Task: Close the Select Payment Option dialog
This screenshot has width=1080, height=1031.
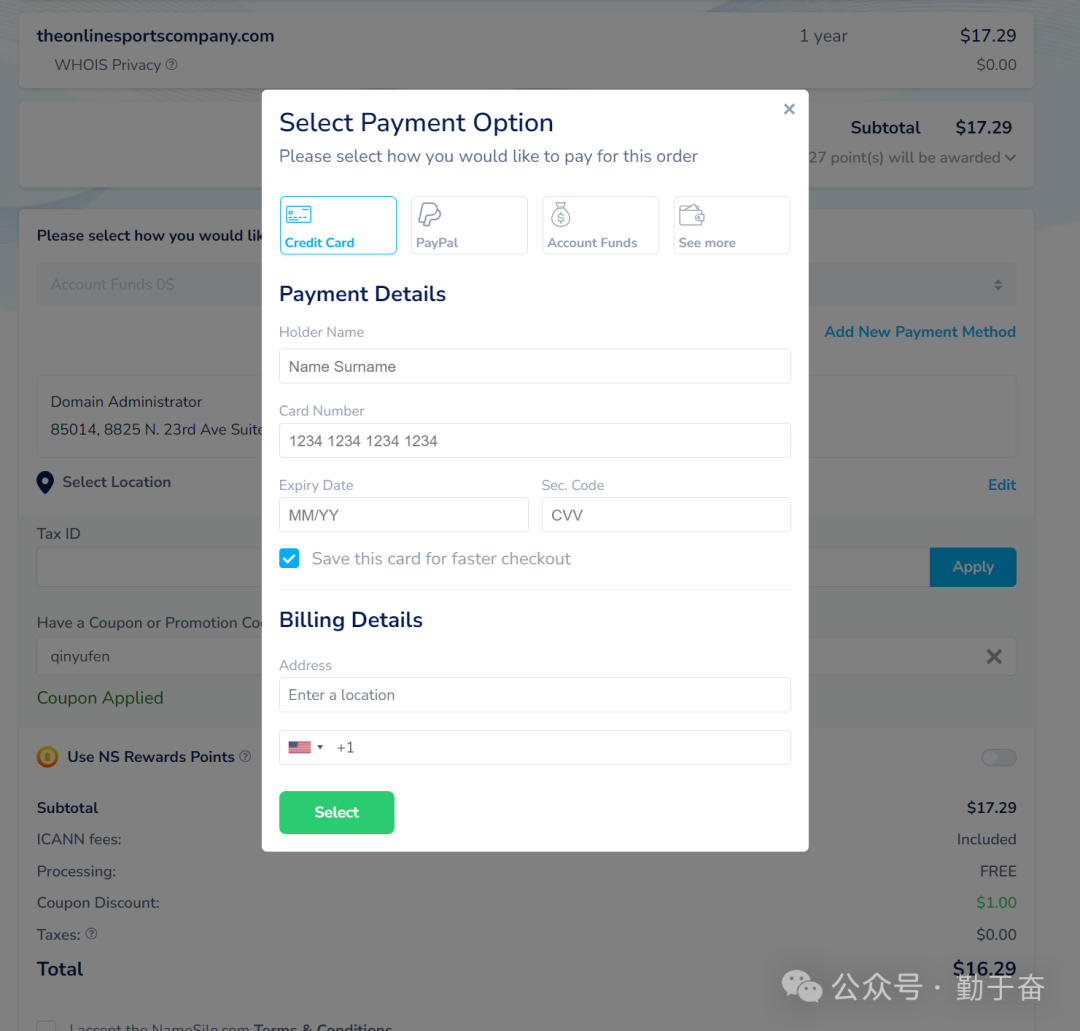Action: pyautogui.click(x=789, y=109)
